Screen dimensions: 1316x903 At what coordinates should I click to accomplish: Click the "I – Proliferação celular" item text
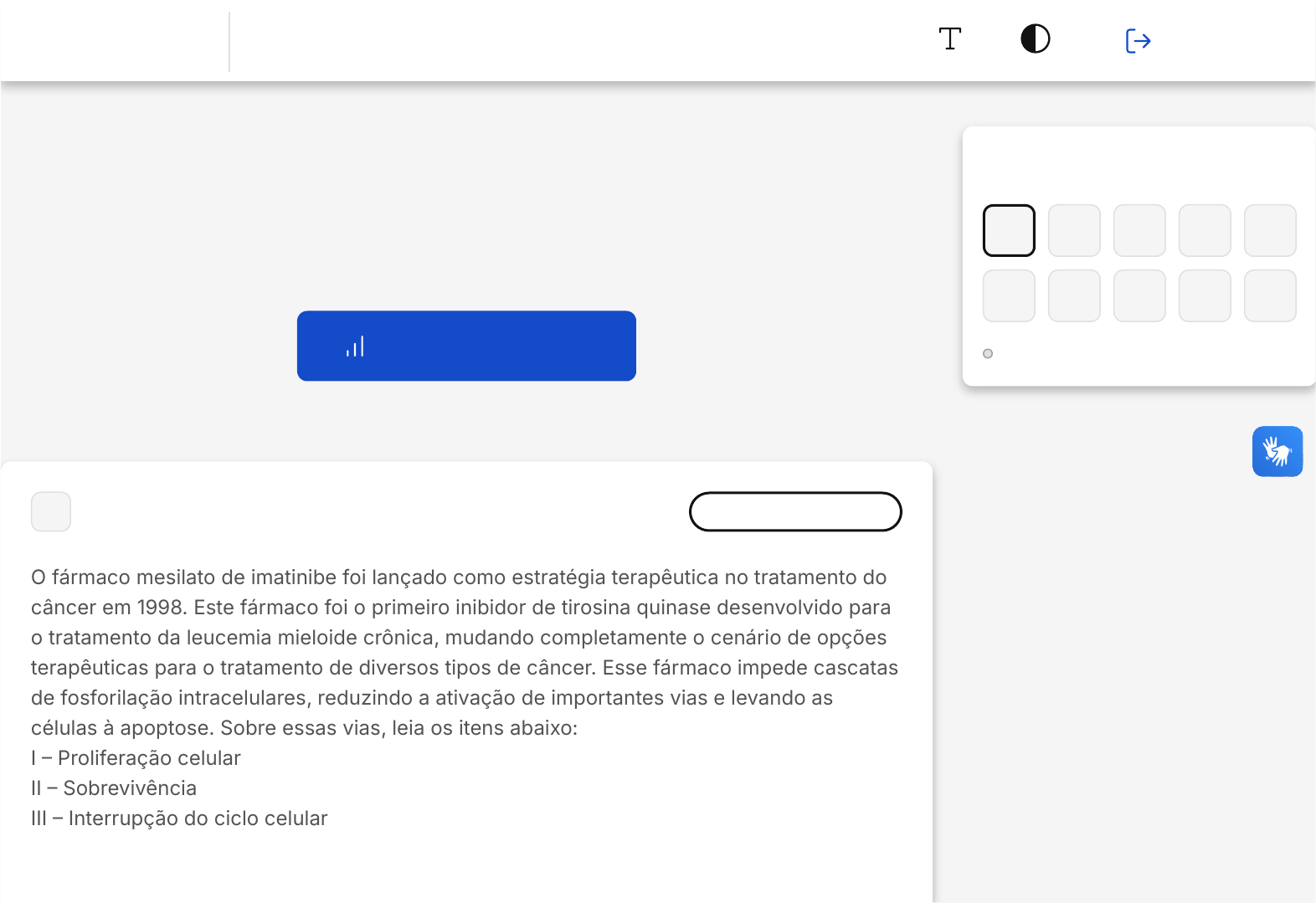136,758
